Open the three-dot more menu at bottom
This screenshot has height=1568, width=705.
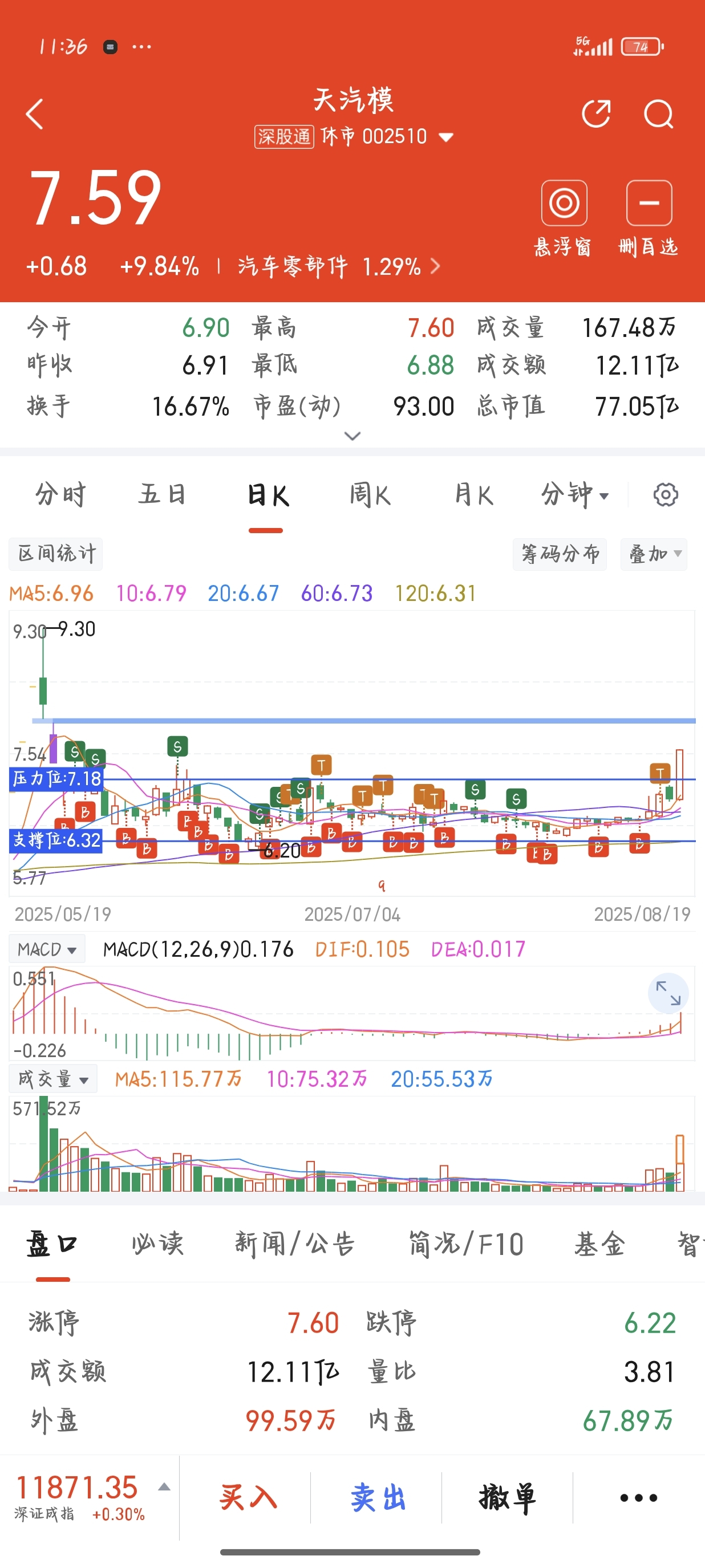[638, 1498]
